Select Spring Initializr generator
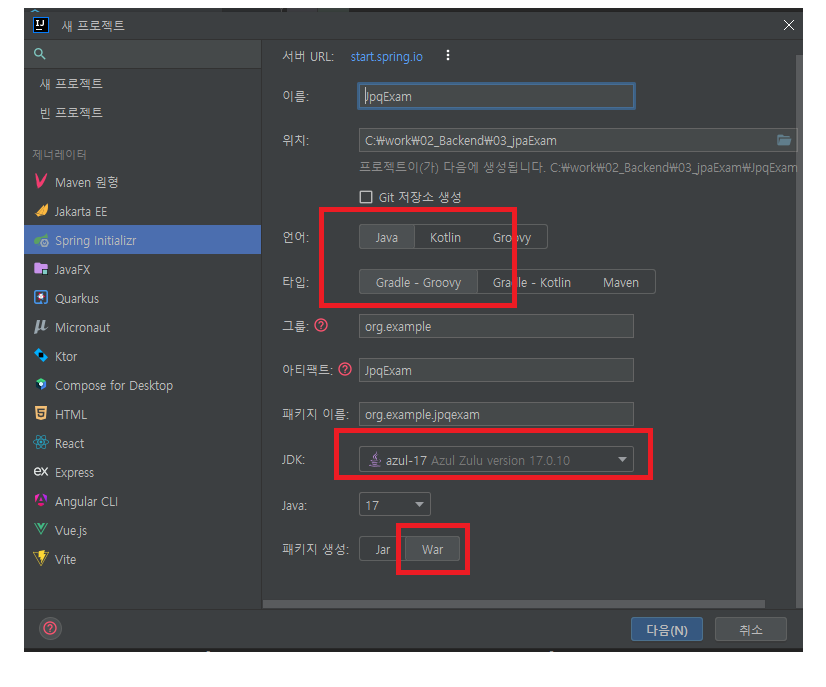Viewport: 826px width, 687px height. pyautogui.click(x=143, y=240)
